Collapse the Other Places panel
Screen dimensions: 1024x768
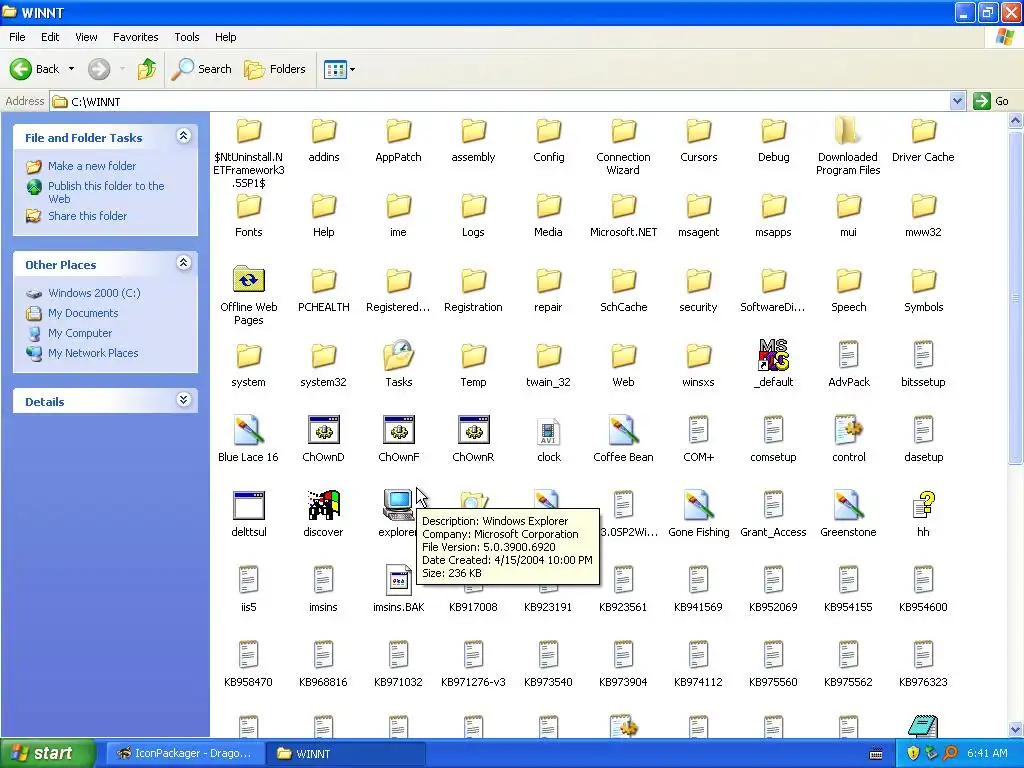[x=184, y=263]
